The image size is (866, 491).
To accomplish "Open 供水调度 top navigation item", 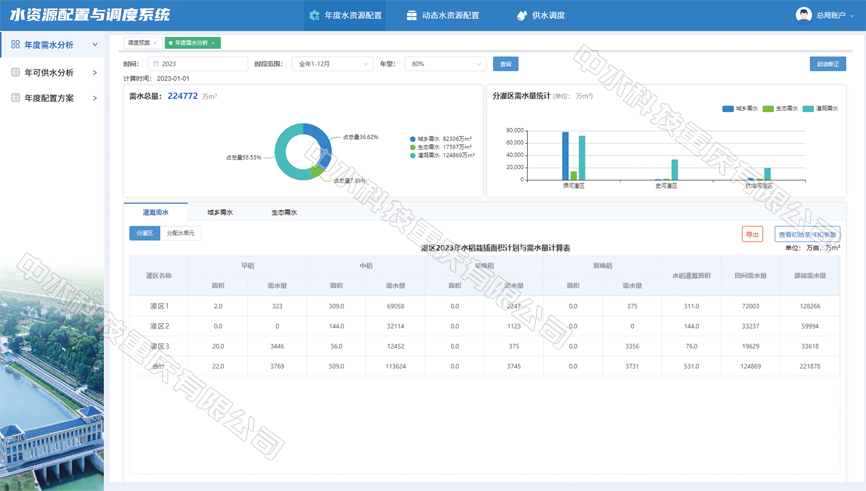I will tap(541, 15).
